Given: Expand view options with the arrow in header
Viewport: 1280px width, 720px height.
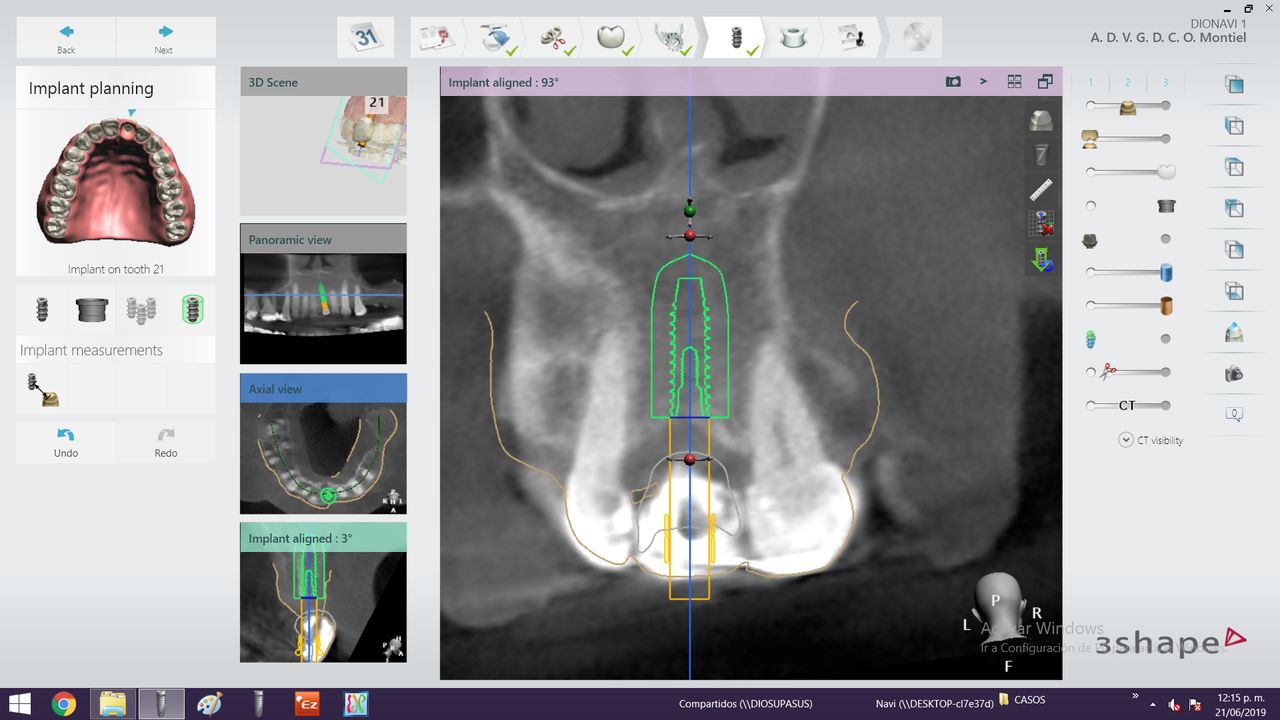Looking at the screenshot, I should point(983,82).
